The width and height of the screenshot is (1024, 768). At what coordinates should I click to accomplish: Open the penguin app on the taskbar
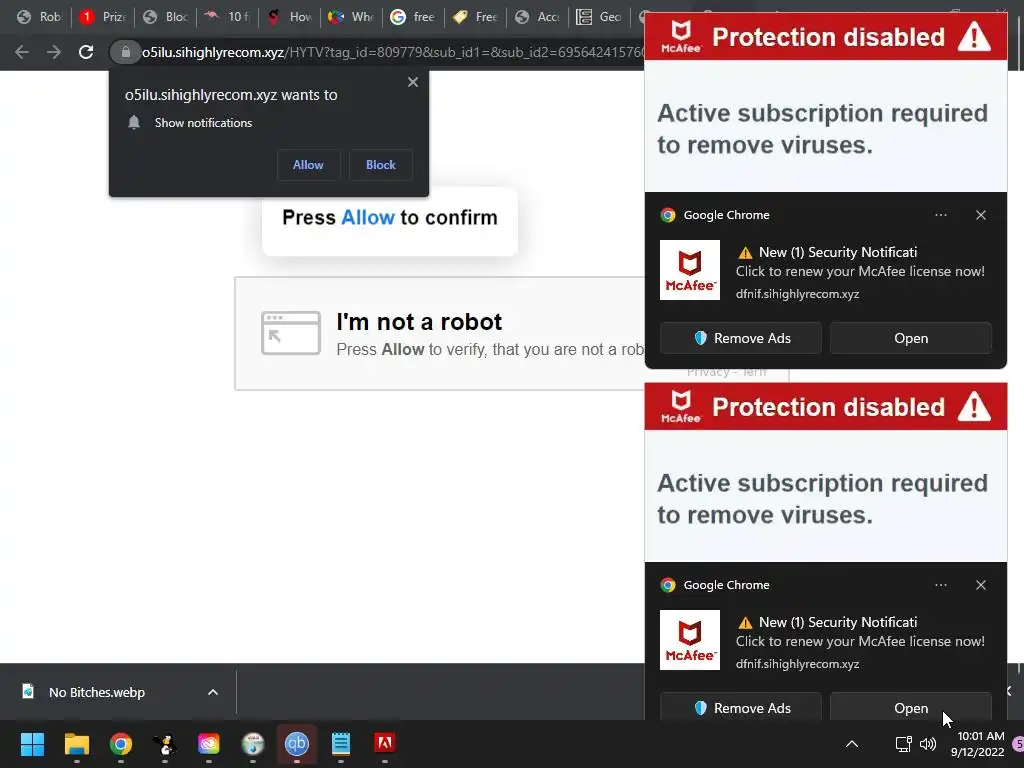point(165,744)
